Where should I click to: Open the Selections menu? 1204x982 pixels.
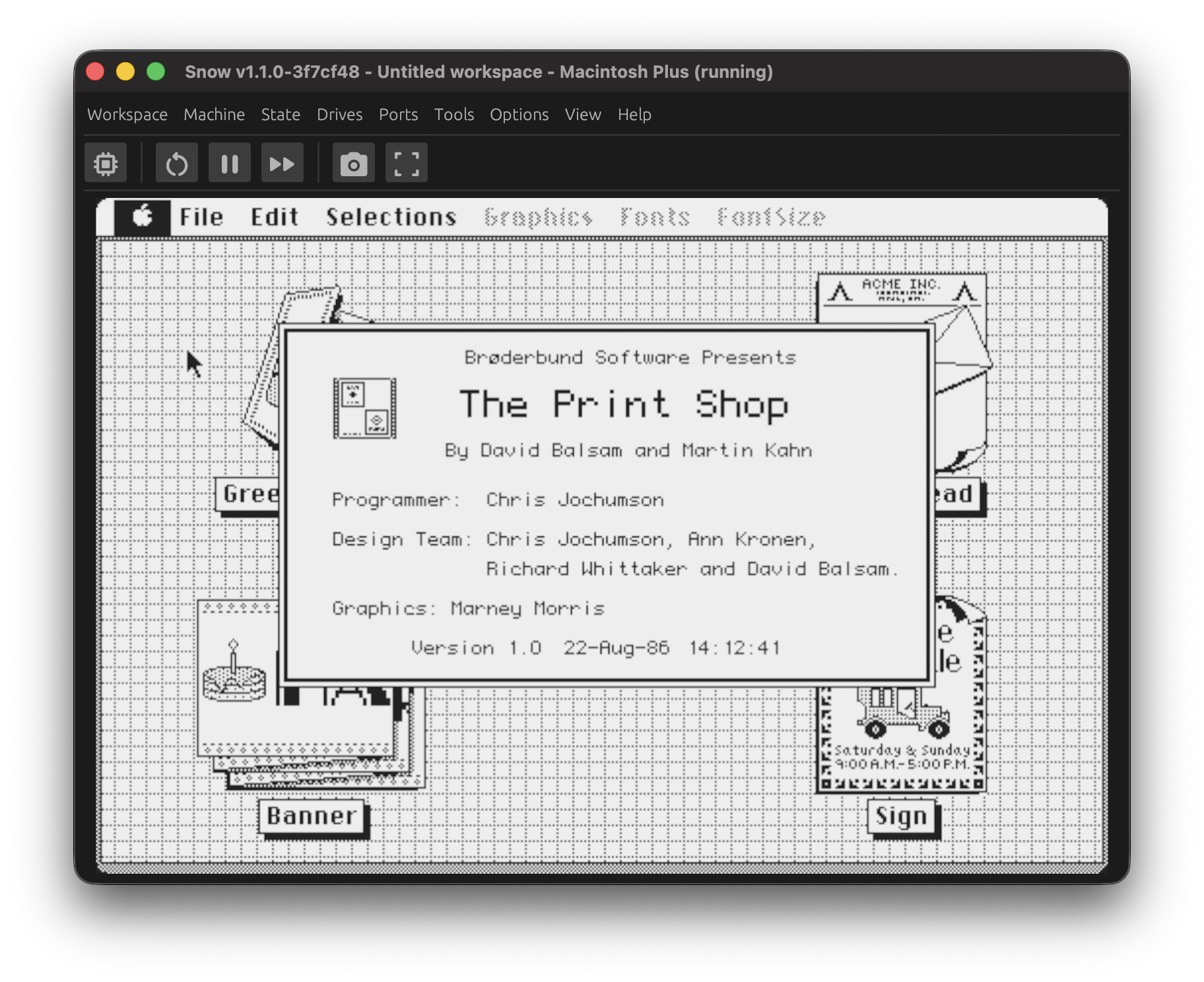(x=391, y=216)
